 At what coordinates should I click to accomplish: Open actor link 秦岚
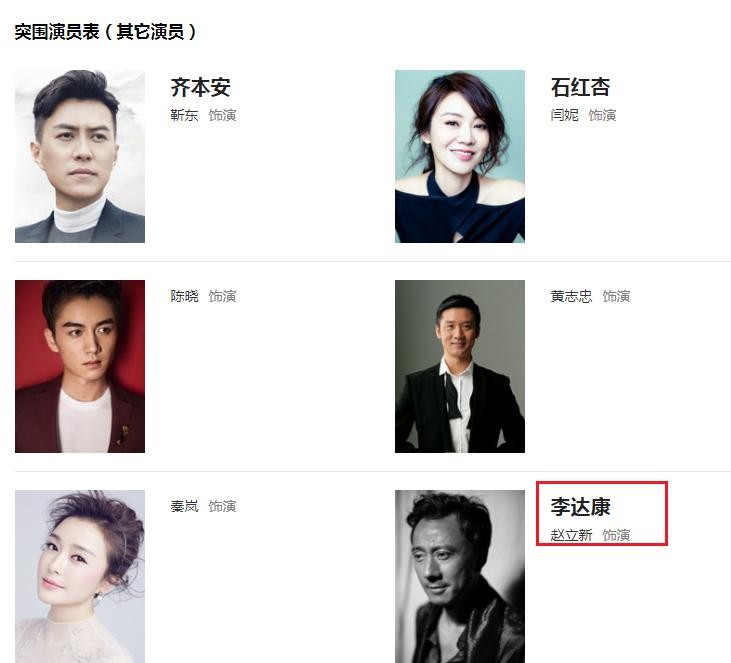184,506
